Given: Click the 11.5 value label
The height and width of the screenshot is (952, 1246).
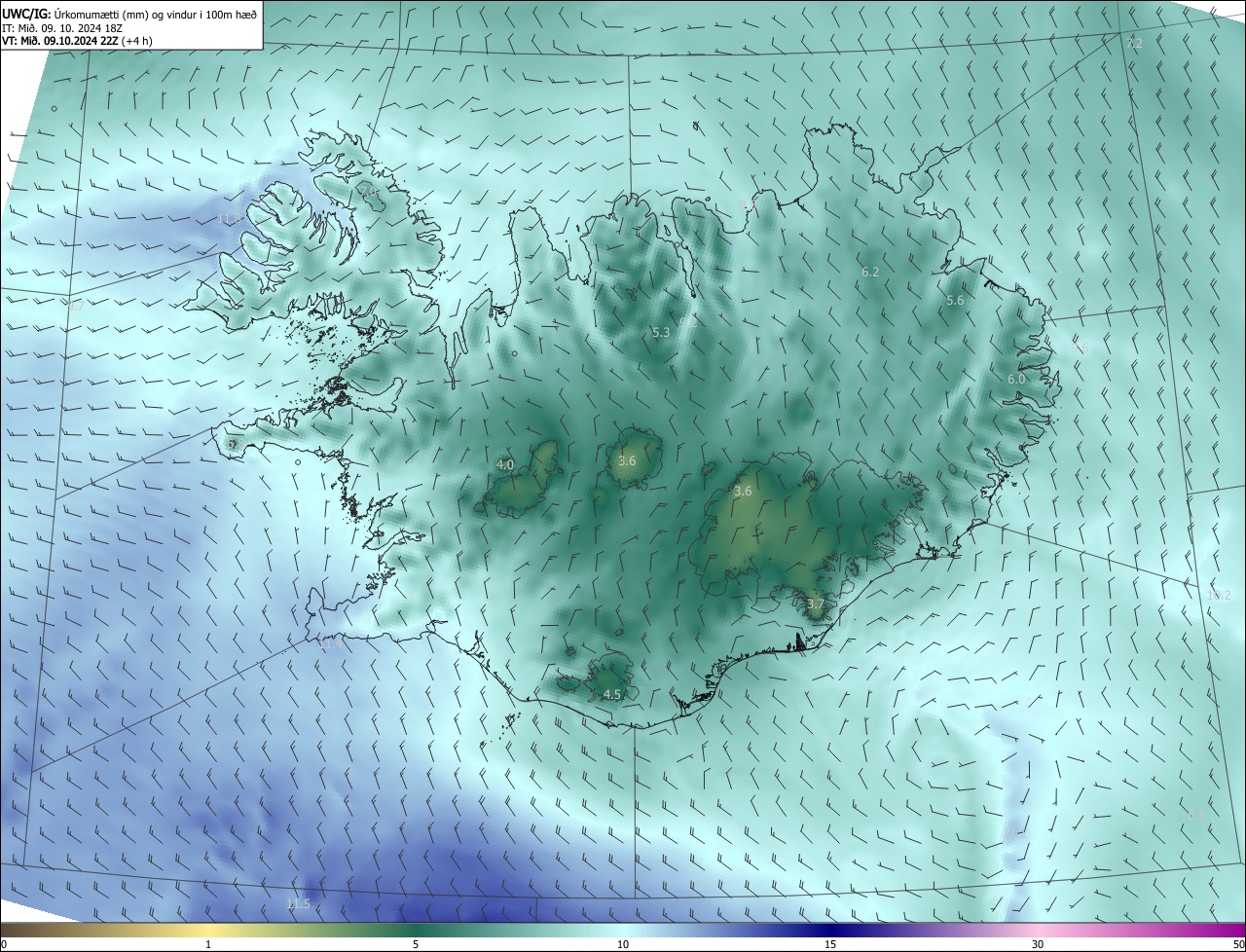Looking at the screenshot, I should click(x=298, y=904).
